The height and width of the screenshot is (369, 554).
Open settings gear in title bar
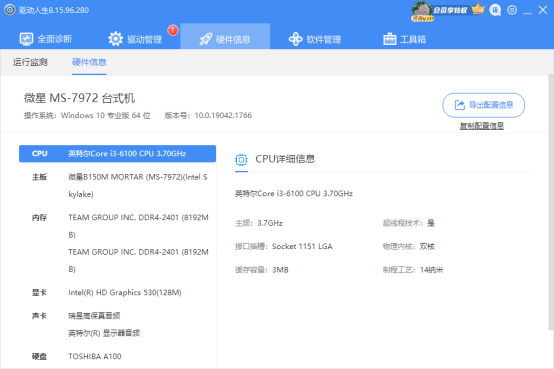(x=512, y=10)
